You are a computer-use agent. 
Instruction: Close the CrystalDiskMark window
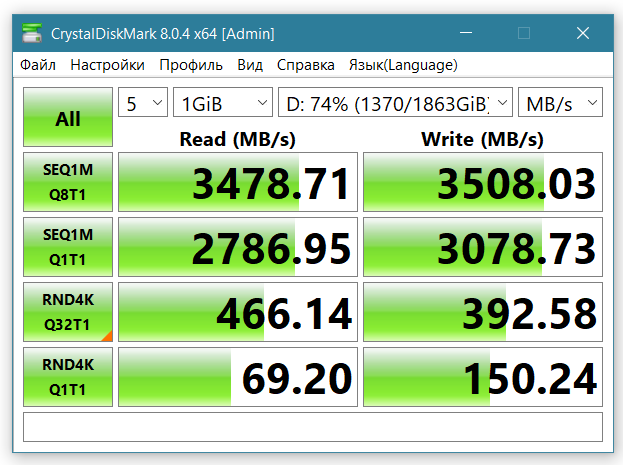tap(583, 33)
